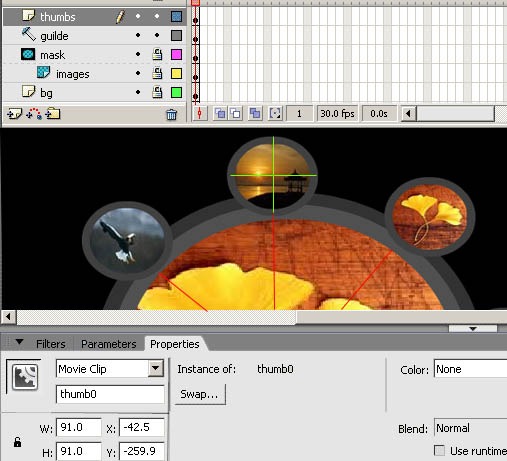Select the Properties tab
507x461 pixels.
pyautogui.click(x=175, y=344)
